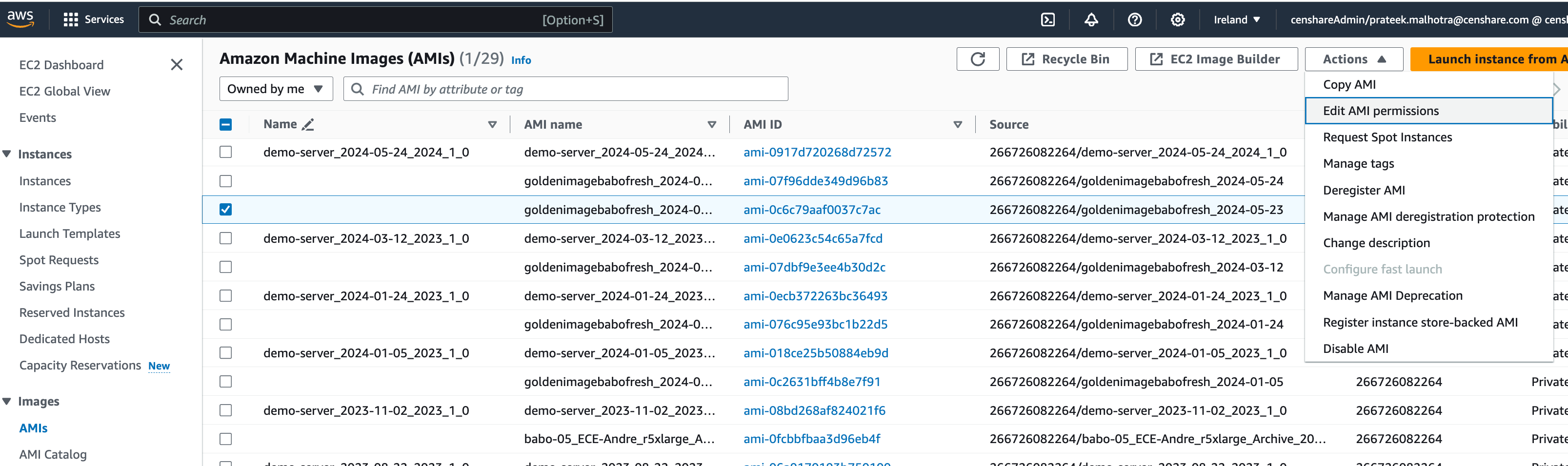Image resolution: width=1568 pixels, height=466 pixels.
Task: Check the ami-07f96dde349d96b83 row
Action: tap(225, 181)
